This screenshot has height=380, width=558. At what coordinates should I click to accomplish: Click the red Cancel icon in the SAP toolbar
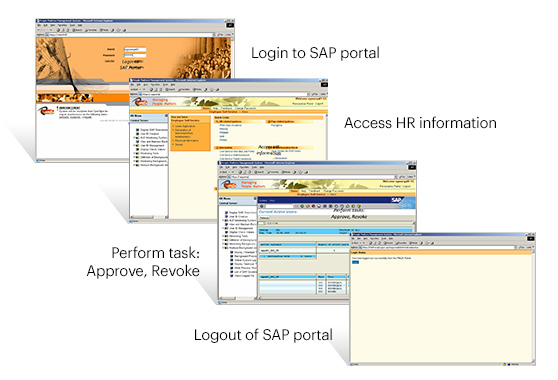313,206
